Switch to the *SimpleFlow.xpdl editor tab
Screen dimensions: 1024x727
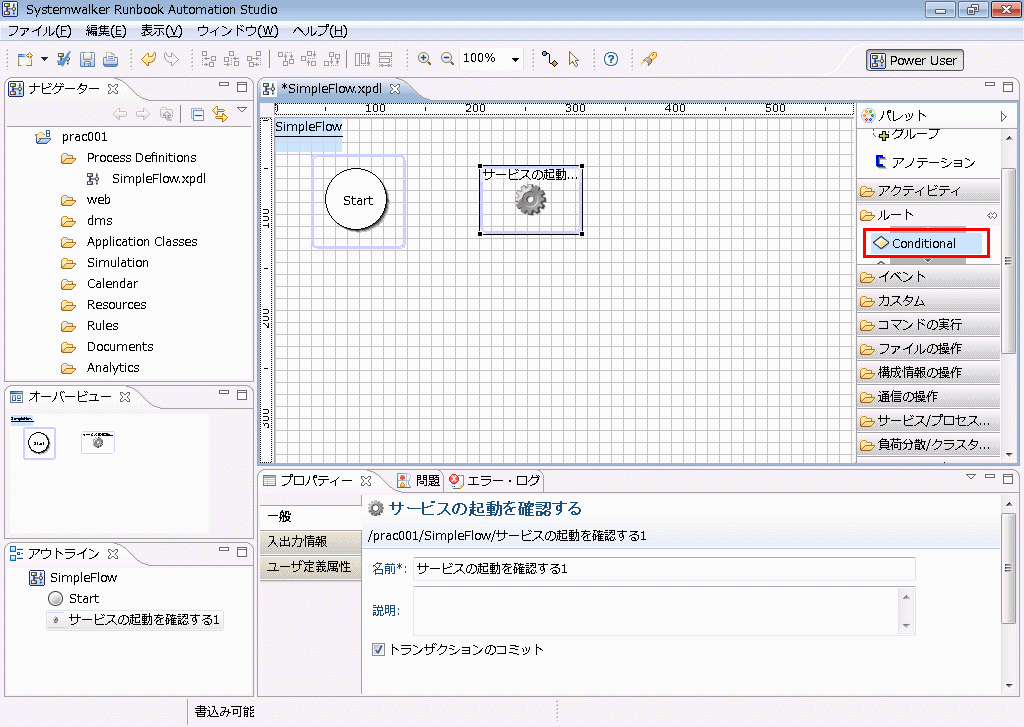coord(331,88)
